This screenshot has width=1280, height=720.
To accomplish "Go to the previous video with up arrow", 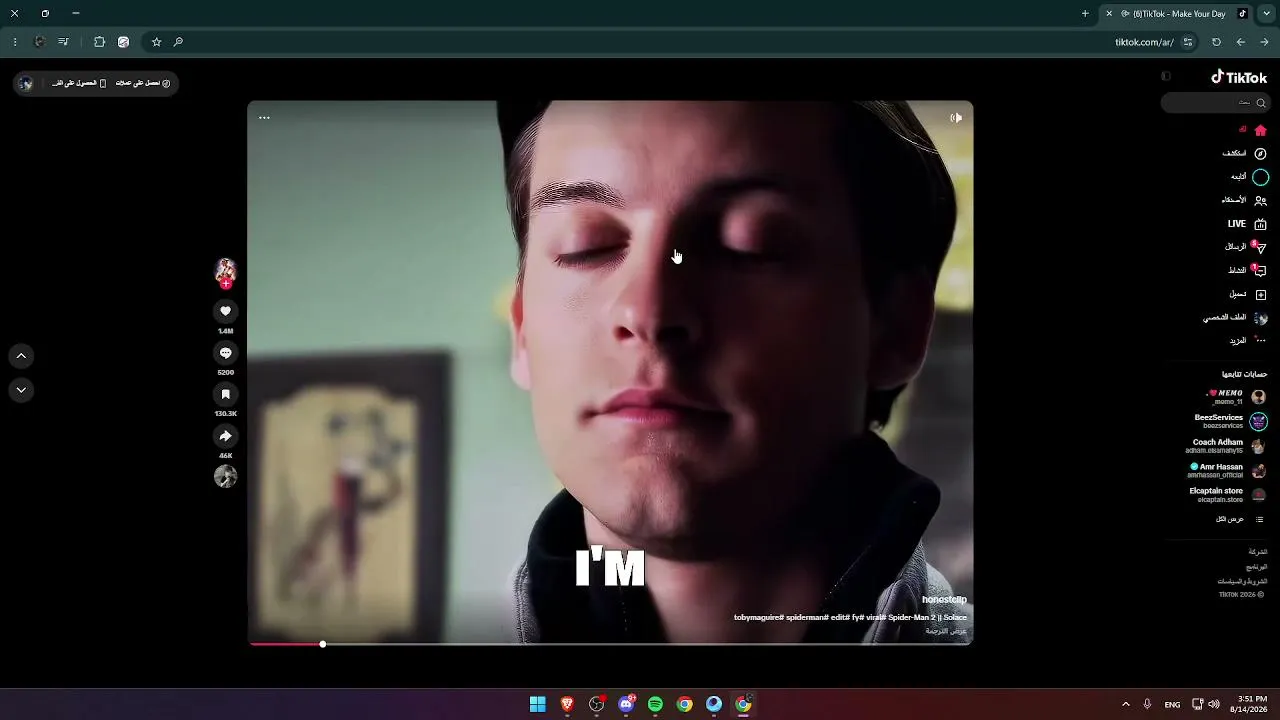I will 21,356.
